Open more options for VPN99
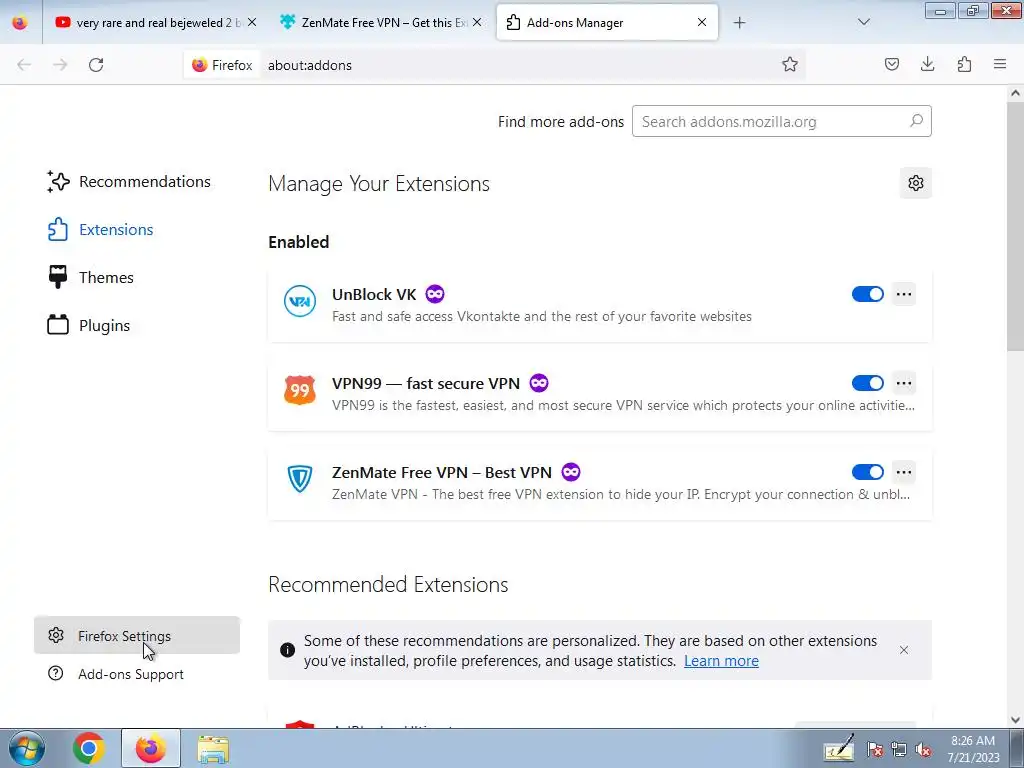 click(x=904, y=383)
